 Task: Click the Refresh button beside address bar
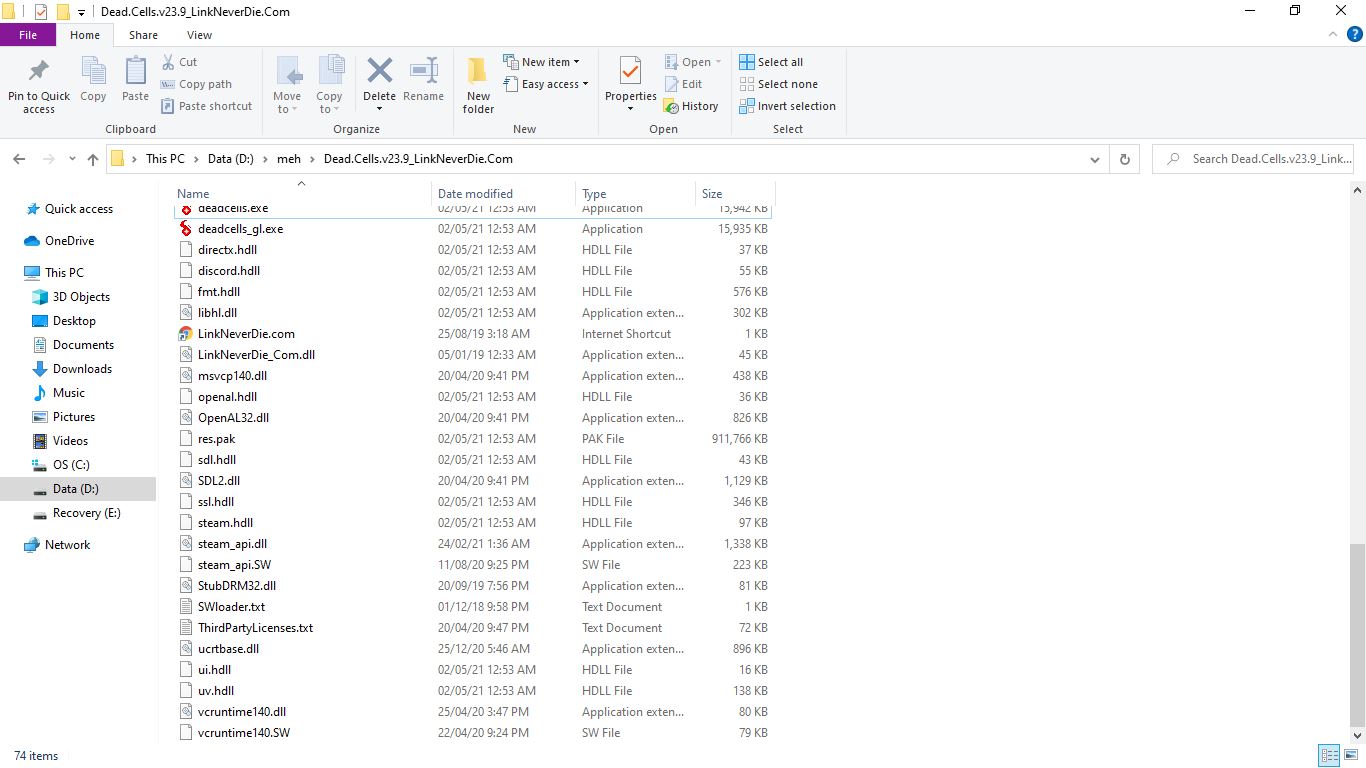pos(1125,159)
